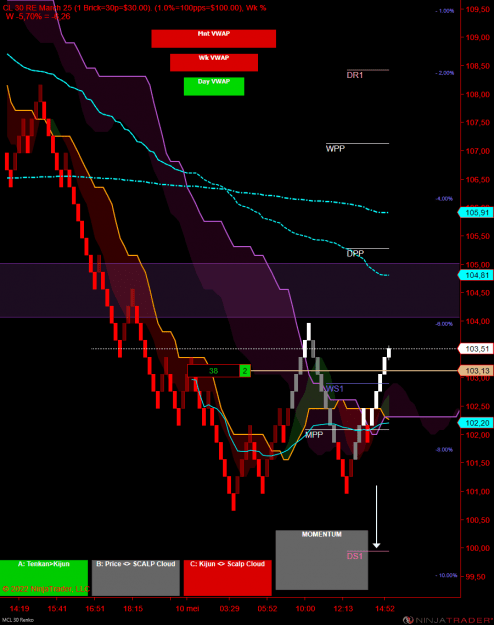Click the Mnt VWAP red indicator box

[x=213, y=39]
